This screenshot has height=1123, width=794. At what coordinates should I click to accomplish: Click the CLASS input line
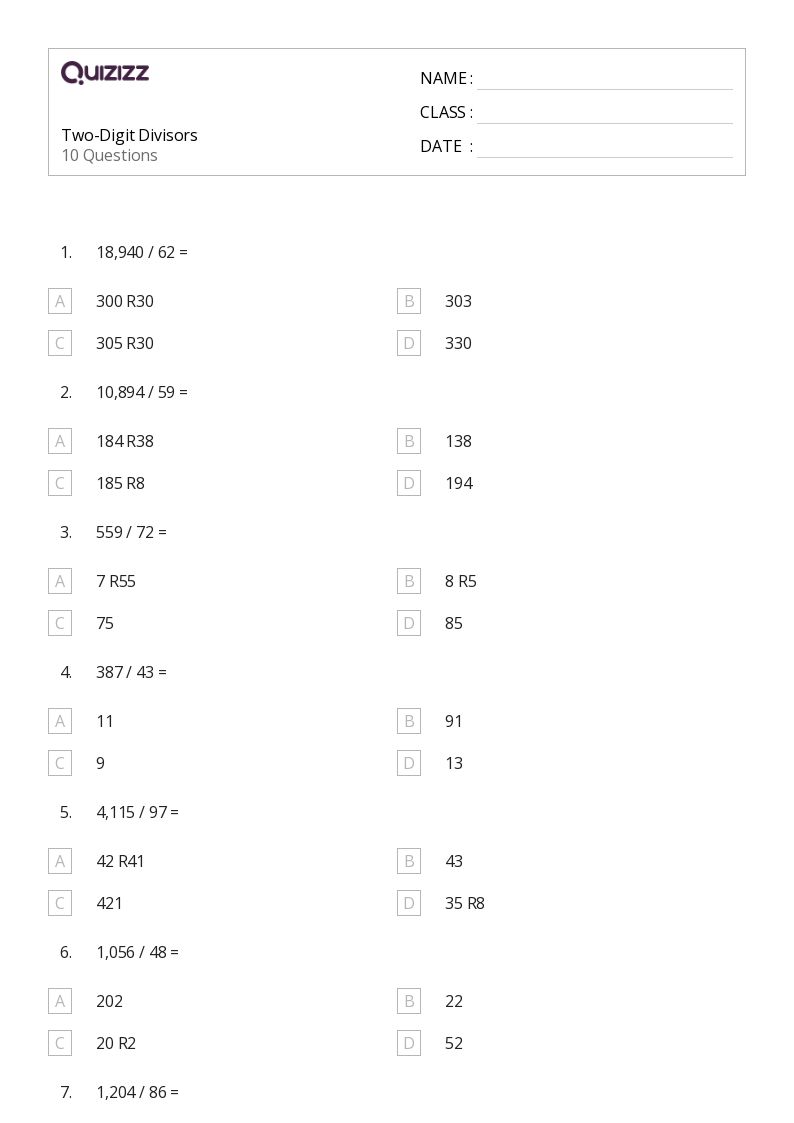click(x=605, y=114)
